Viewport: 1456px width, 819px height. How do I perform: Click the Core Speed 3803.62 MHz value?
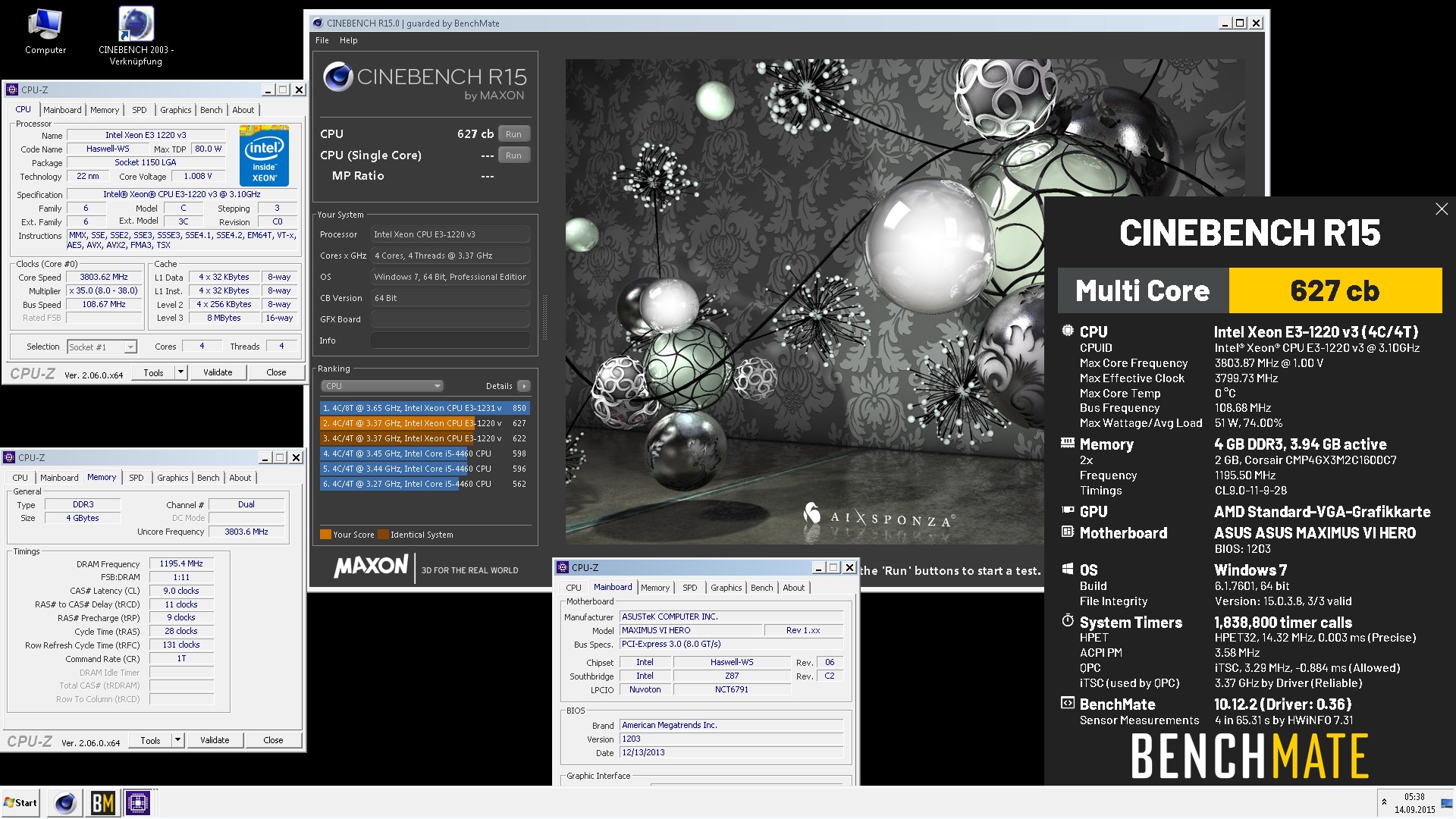[104, 278]
